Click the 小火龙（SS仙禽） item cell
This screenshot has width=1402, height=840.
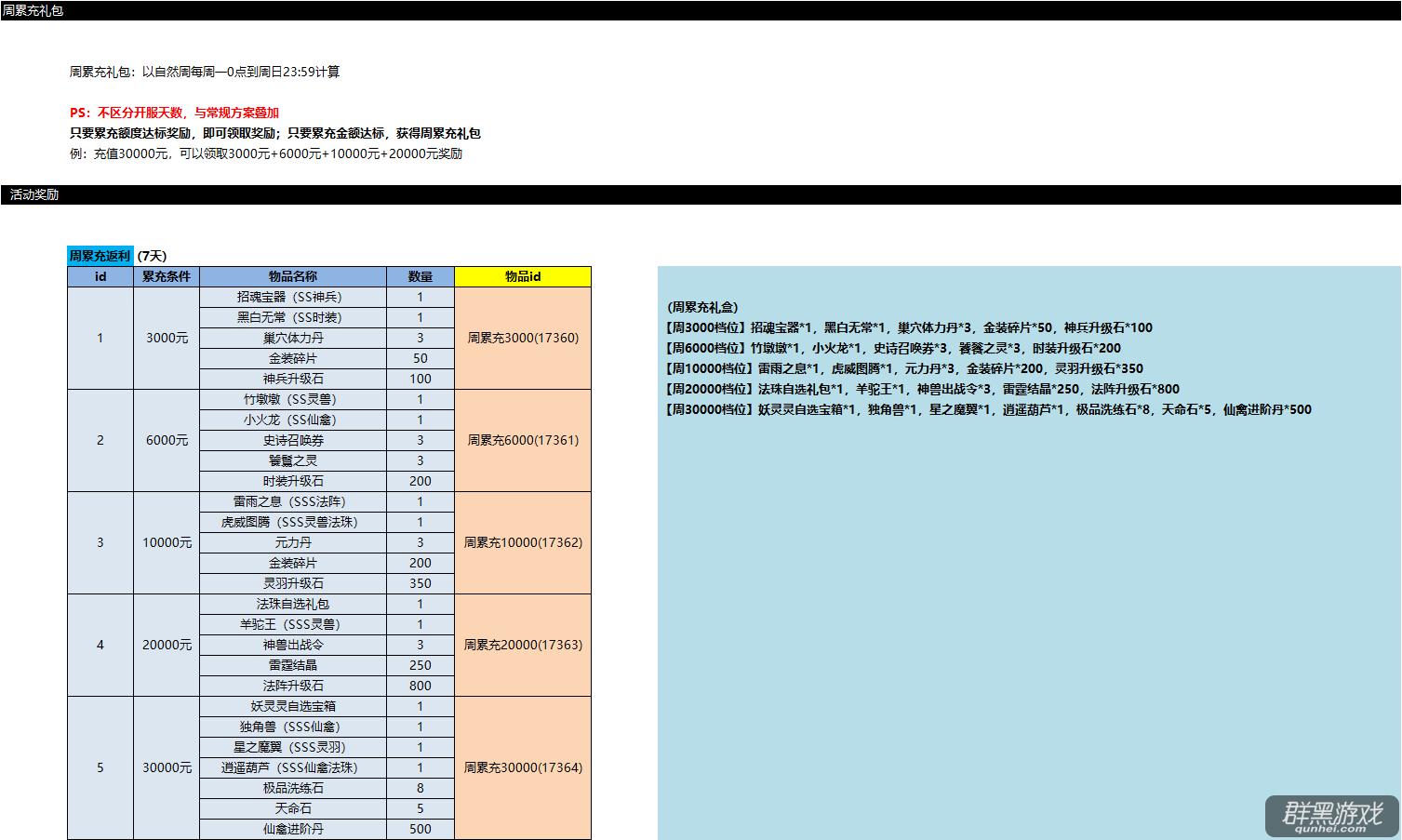[293, 420]
